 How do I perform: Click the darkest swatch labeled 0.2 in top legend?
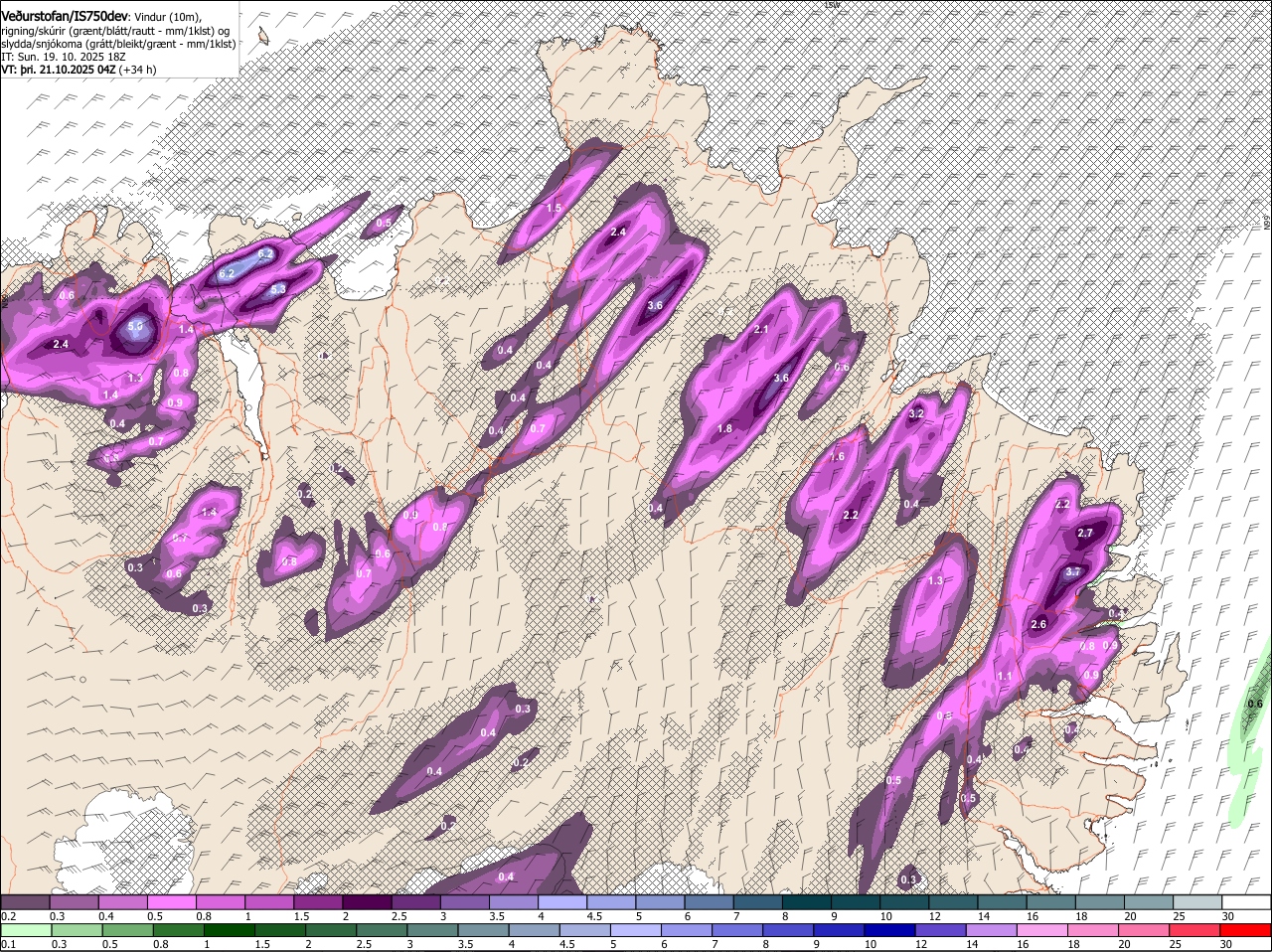(25, 900)
